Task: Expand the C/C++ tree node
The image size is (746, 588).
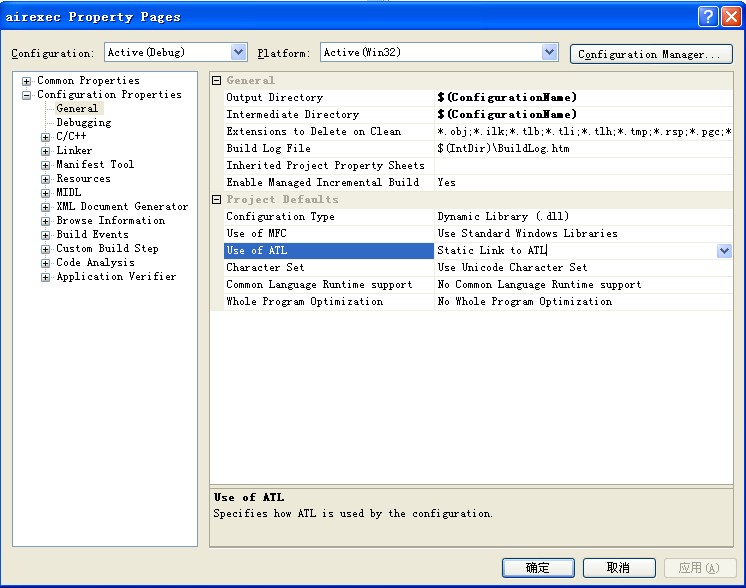Action: pyautogui.click(x=46, y=137)
